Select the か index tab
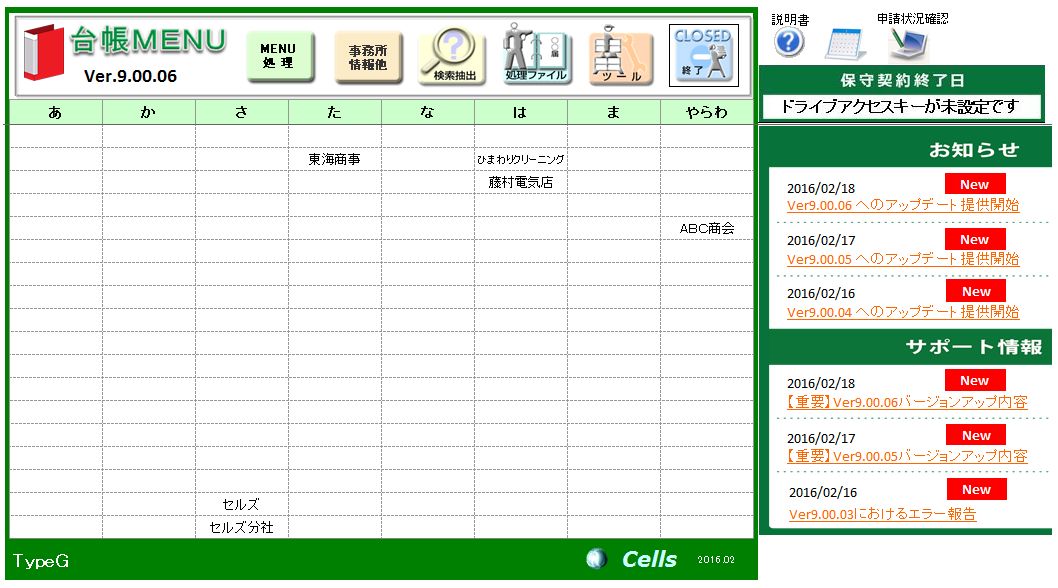The width and height of the screenshot is (1058, 588). click(148, 113)
